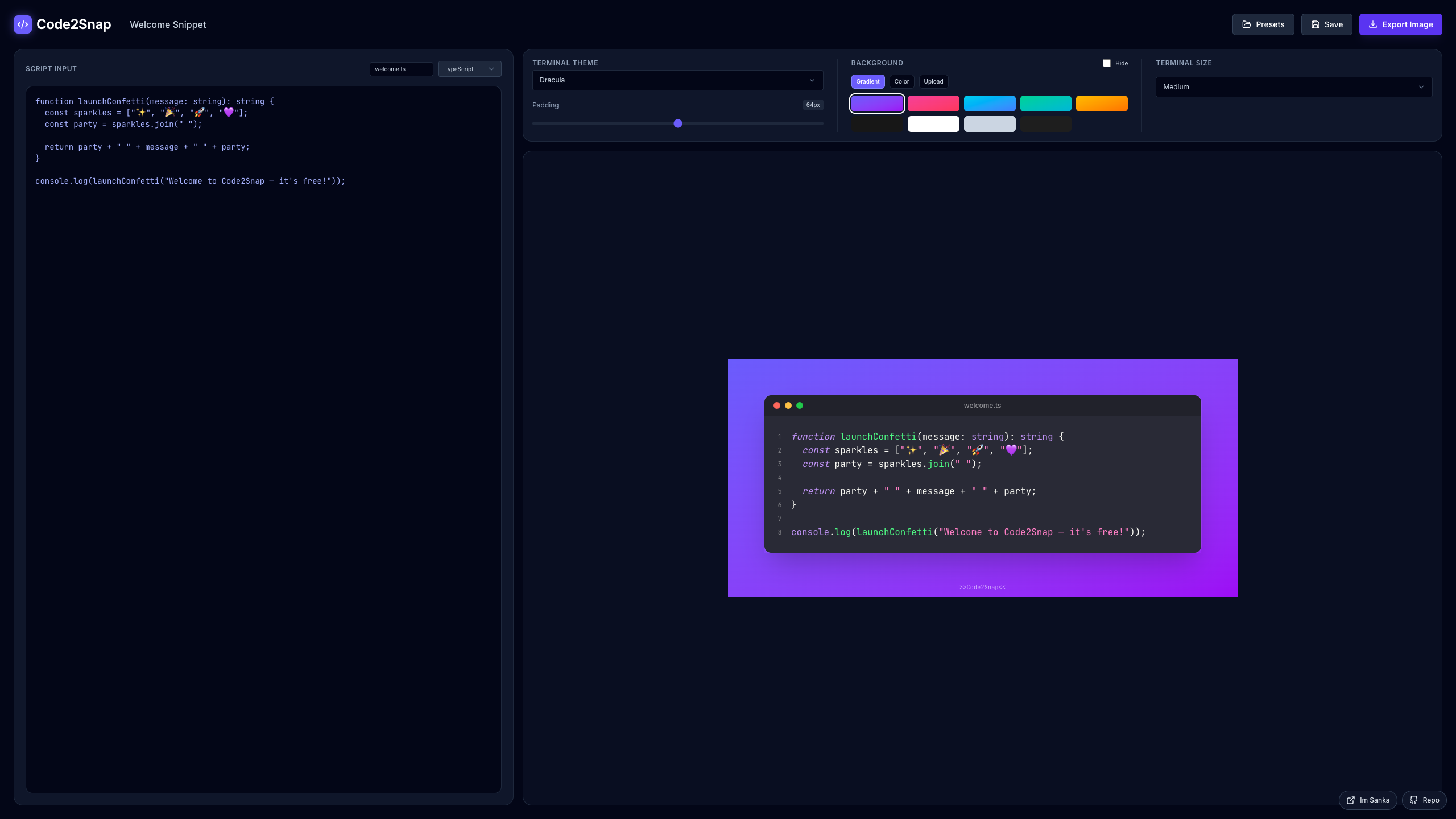Screen dimensions: 1456x819
Task: Click the GitHub icon beside Repo
Action: click(x=1414, y=800)
